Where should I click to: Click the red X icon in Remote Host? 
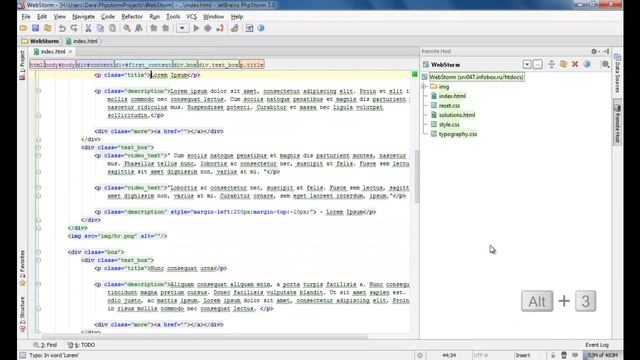(x=575, y=64)
